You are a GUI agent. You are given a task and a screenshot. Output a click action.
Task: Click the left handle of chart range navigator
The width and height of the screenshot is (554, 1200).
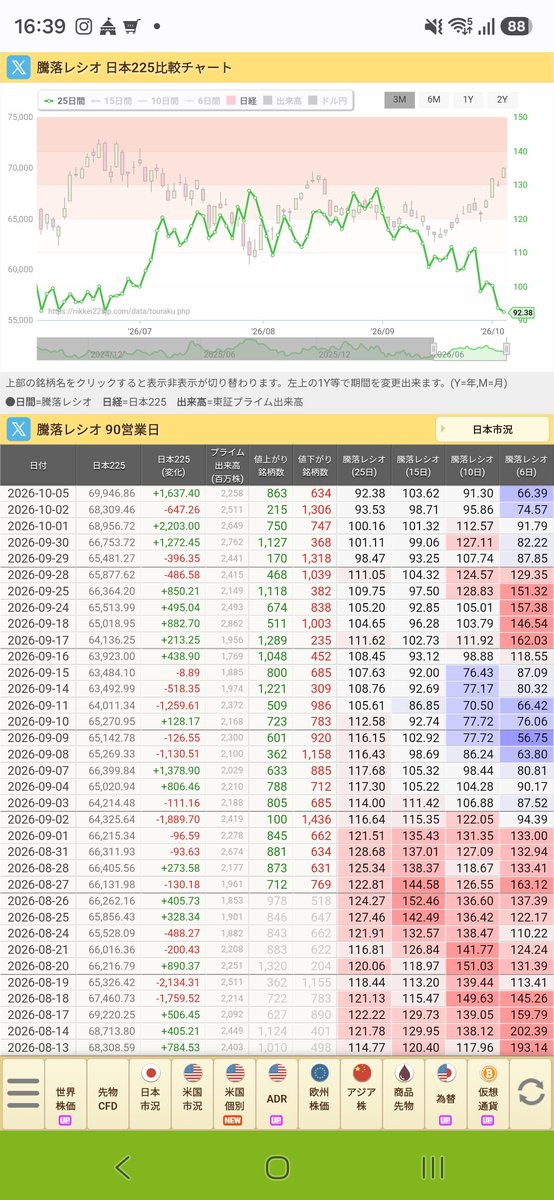coord(434,348)
